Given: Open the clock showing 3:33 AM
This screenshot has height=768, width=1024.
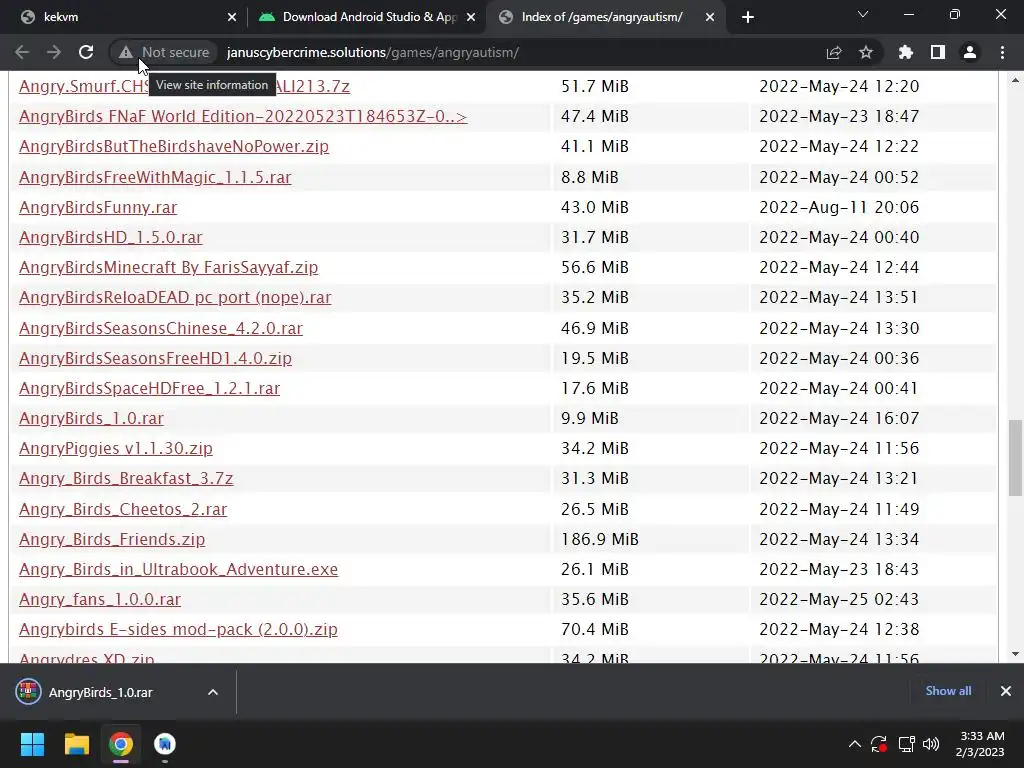Looking at the screenshot, I should tap(982, 744).
